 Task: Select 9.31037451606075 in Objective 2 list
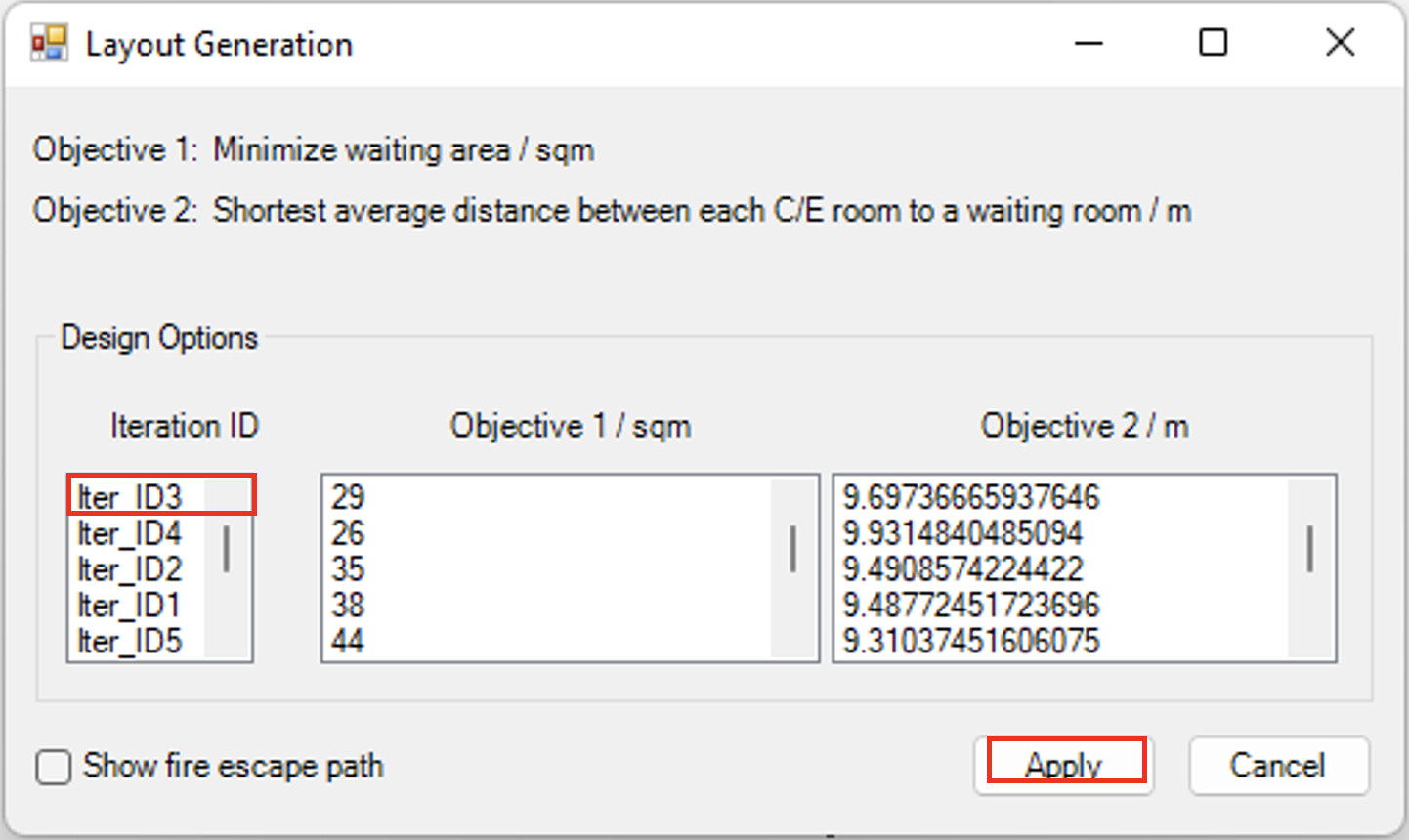click(x=971, y=642)
